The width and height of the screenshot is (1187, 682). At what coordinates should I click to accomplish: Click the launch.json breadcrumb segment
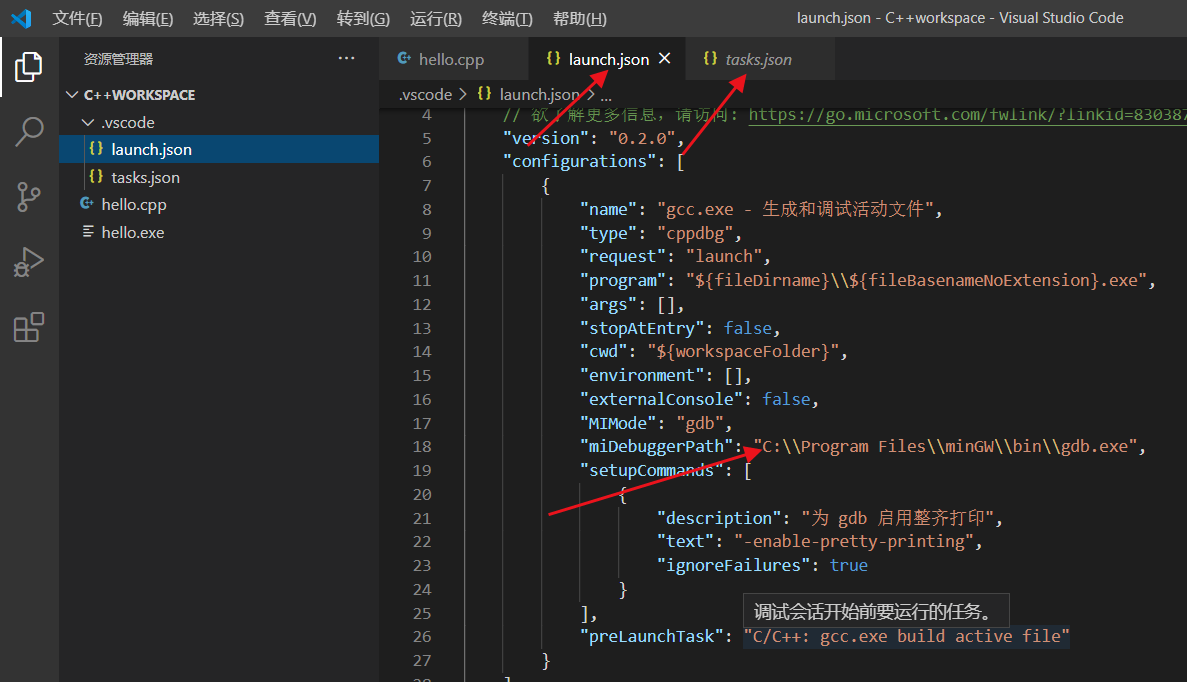(539, 94)
